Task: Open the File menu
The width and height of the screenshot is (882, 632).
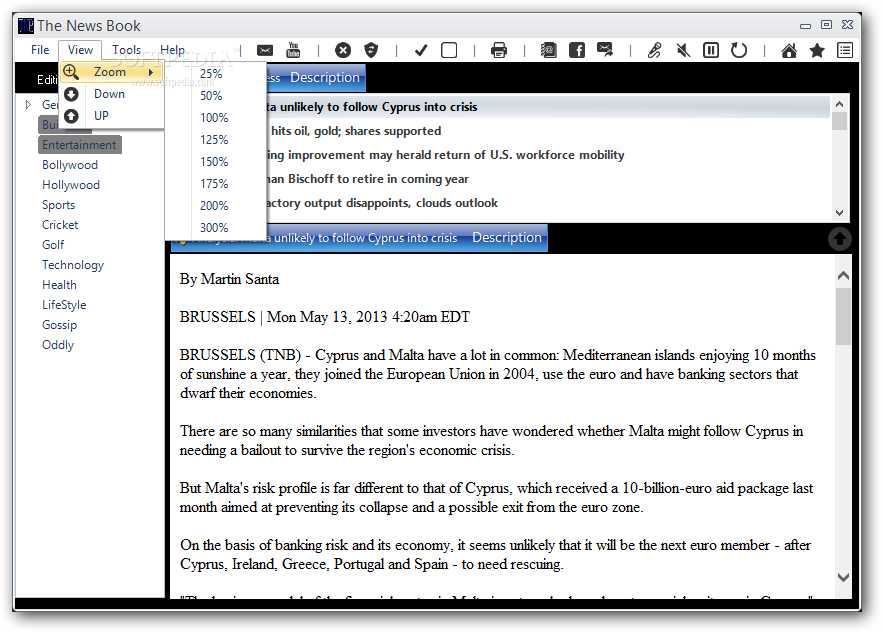Action: click(x=40, y=50)
